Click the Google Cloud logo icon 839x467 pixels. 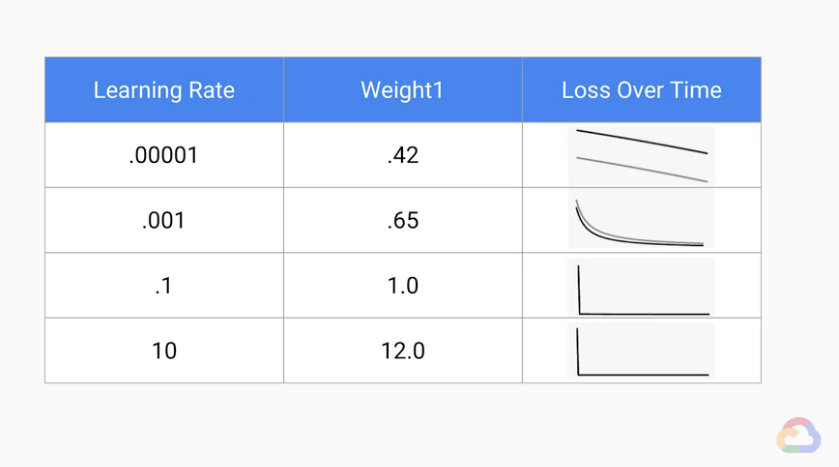point(799,436)
